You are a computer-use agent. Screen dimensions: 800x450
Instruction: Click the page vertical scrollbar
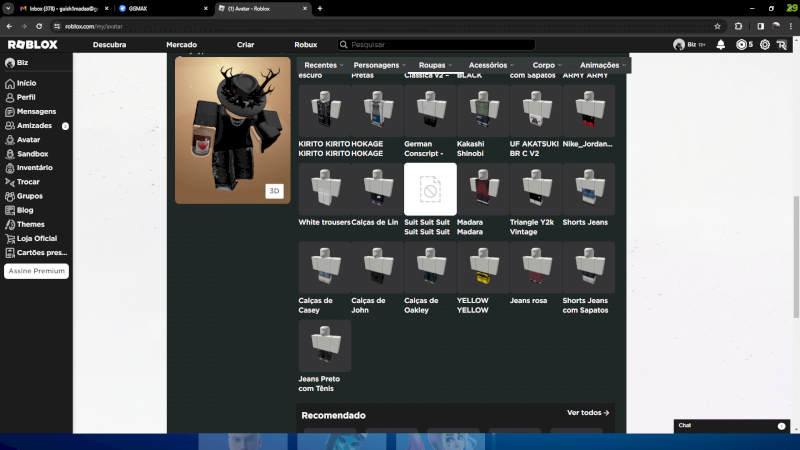coord(796,257)
